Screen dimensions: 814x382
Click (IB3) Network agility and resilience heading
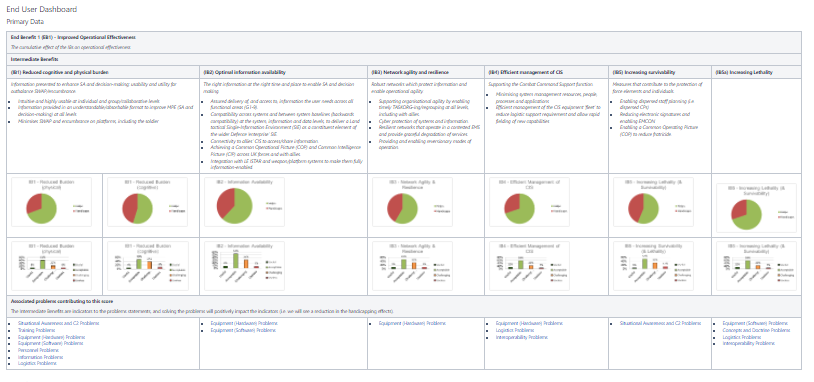pyautogui.click(x=410, y=72)
